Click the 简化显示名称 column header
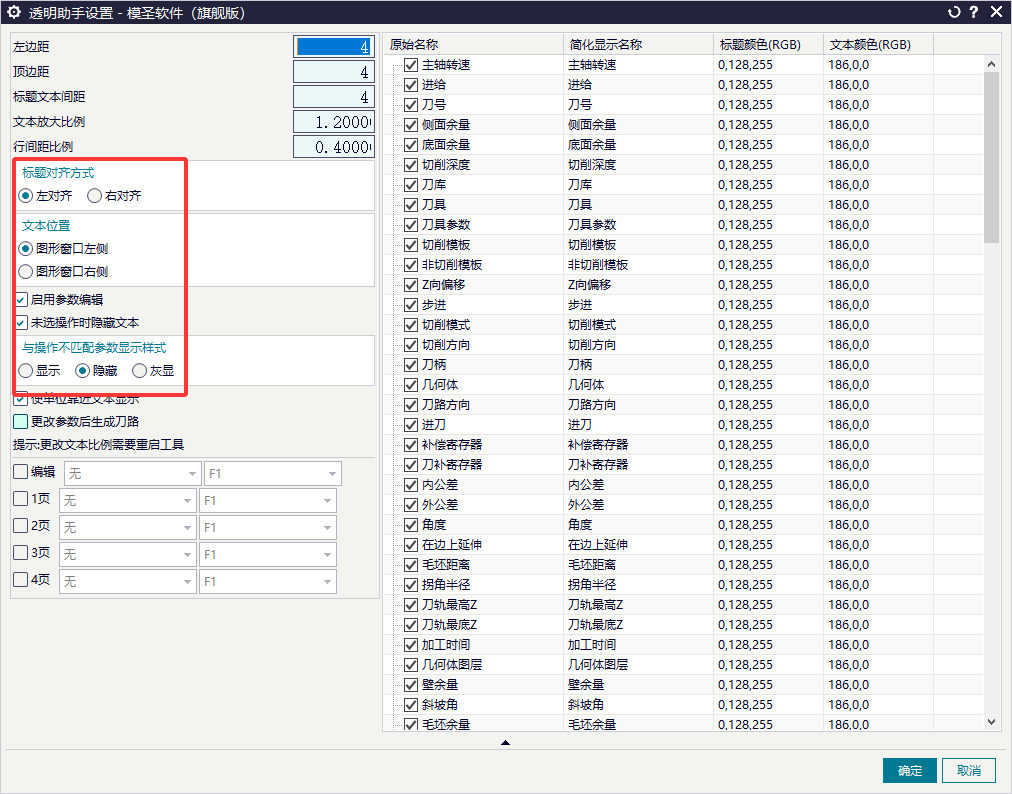 point(638,45)
